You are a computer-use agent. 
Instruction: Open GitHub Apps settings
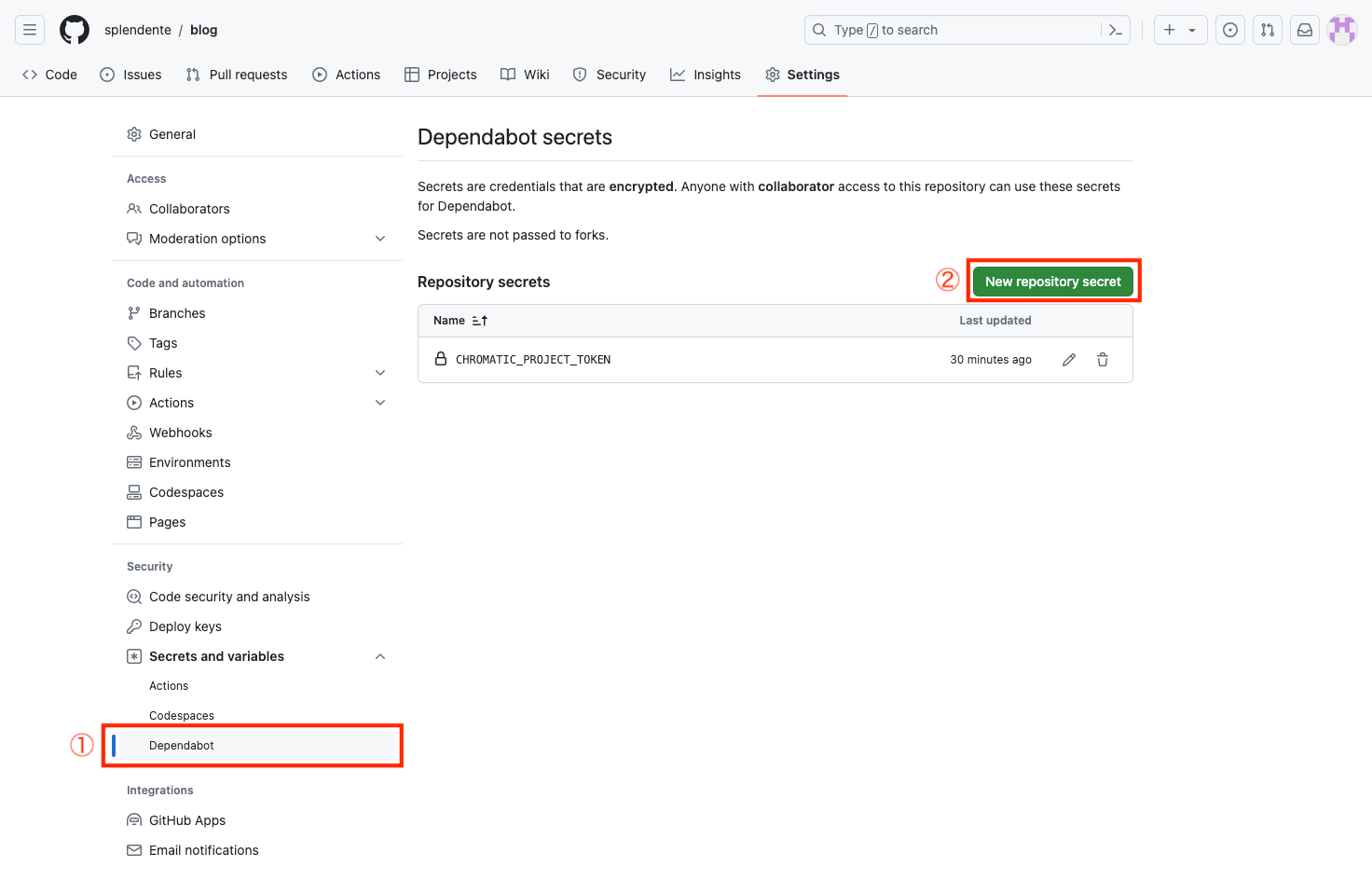(257, 820)
